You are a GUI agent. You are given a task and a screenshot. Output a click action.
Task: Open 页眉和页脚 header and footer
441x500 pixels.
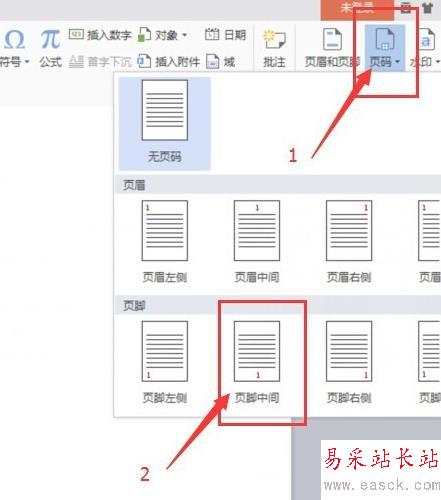coord(332,48)
